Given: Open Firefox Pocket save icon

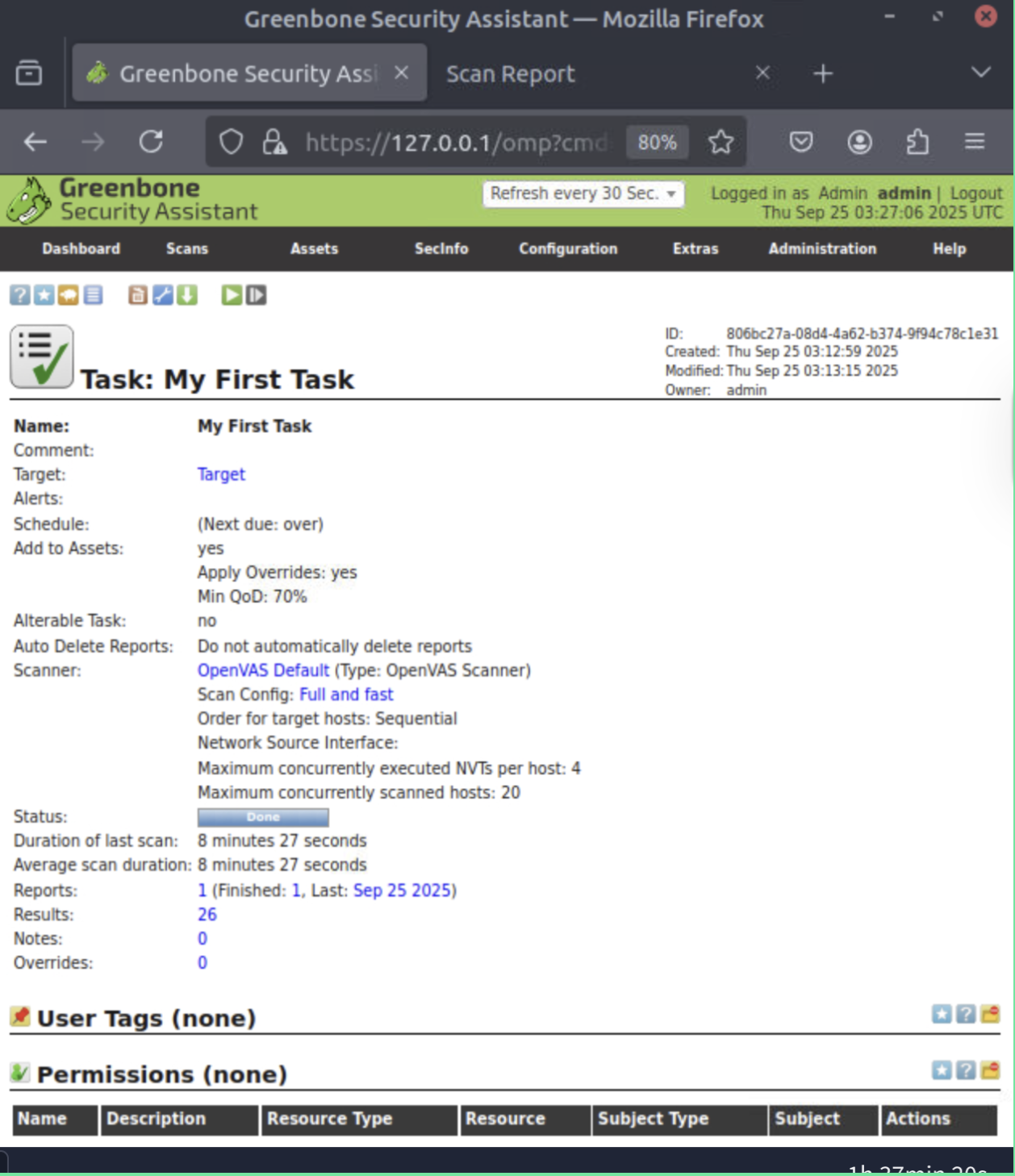Looking at the screenshot, I should tap(800, 143).
